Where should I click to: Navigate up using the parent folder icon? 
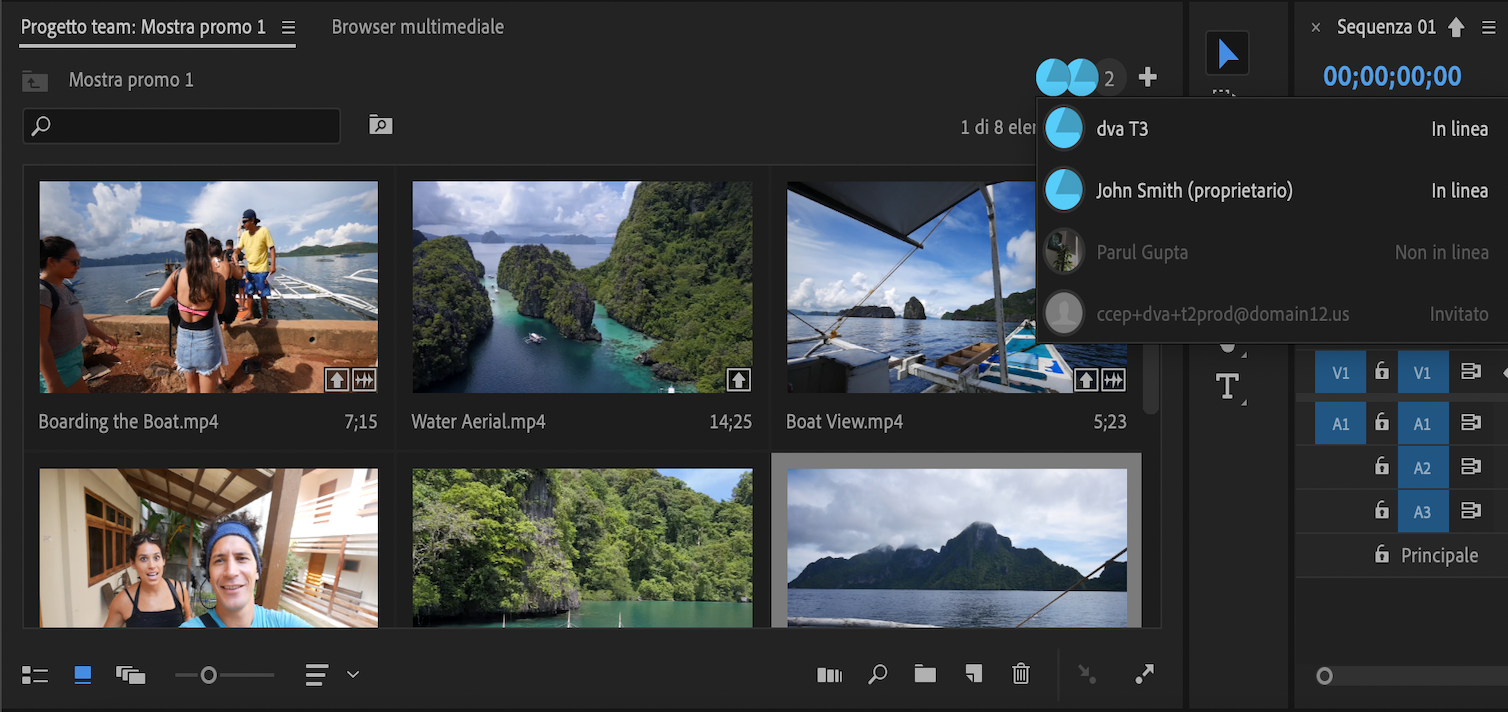[x=35, y=80]
